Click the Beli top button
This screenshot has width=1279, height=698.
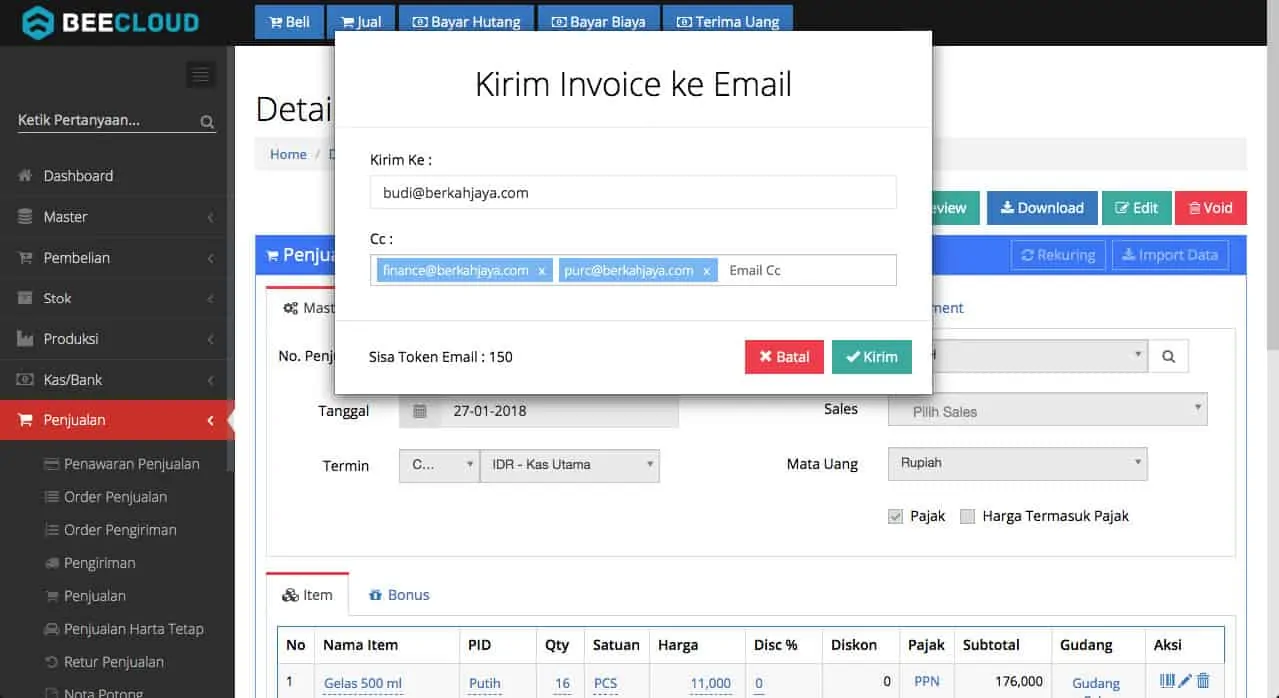click(289, 22)
